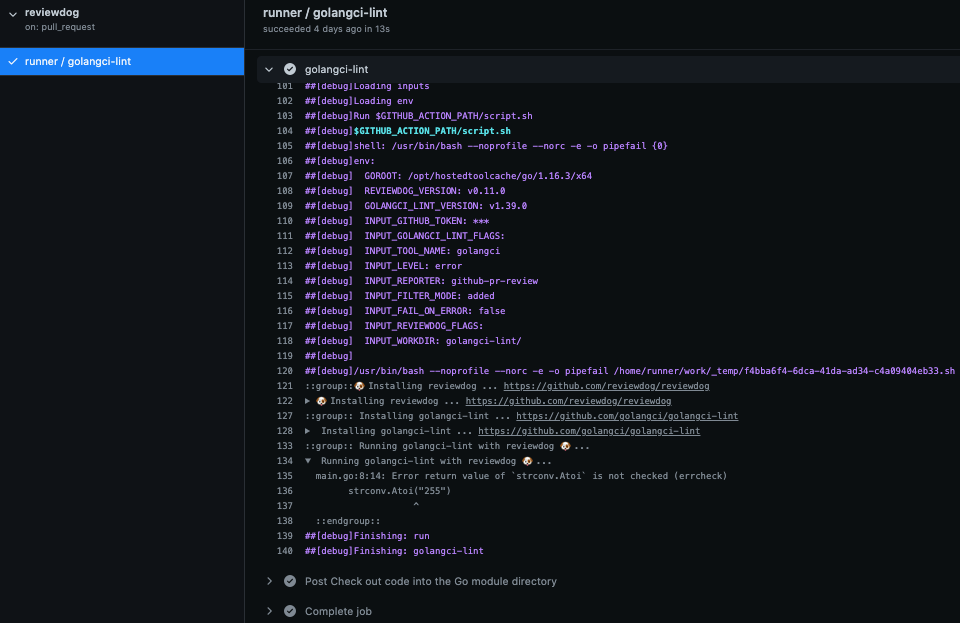The height and width of the screenshot is (623, 960).
Task: Click the "Finishing: golangci-lint" log line
Action: tap(394, 551)
